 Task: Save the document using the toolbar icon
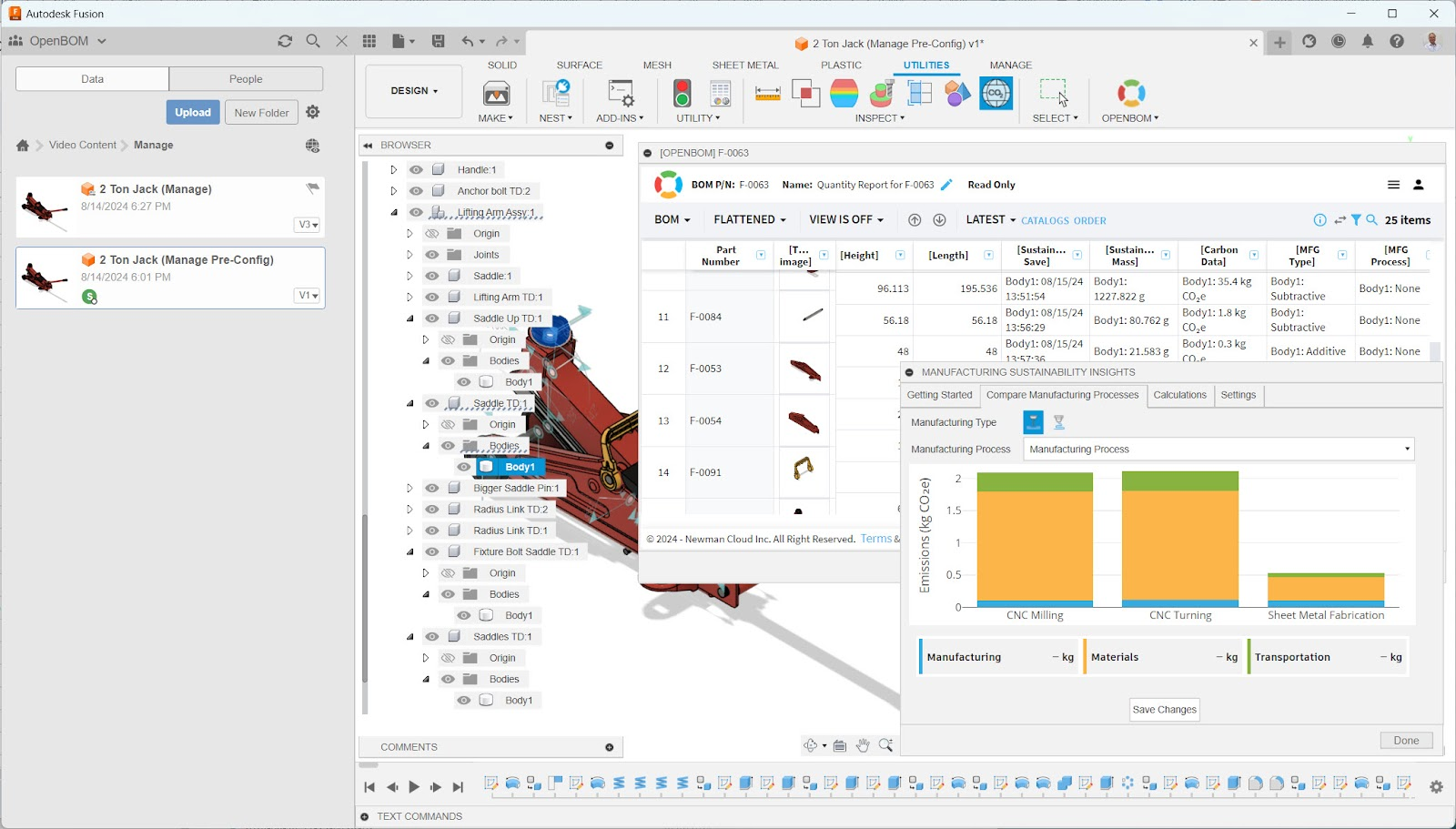439,41
